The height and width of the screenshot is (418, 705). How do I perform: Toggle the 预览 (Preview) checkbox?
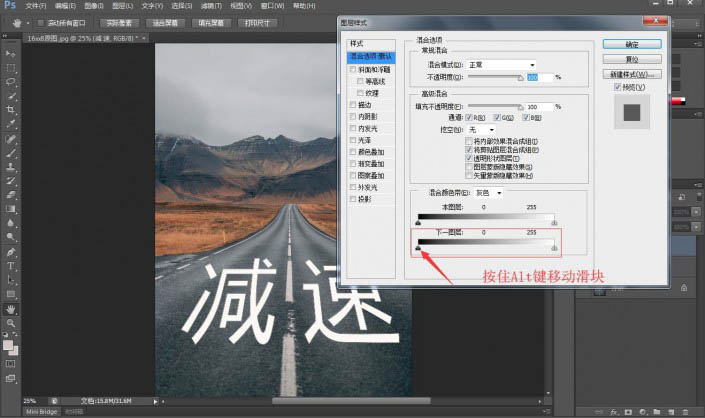(x=619, y=87)
